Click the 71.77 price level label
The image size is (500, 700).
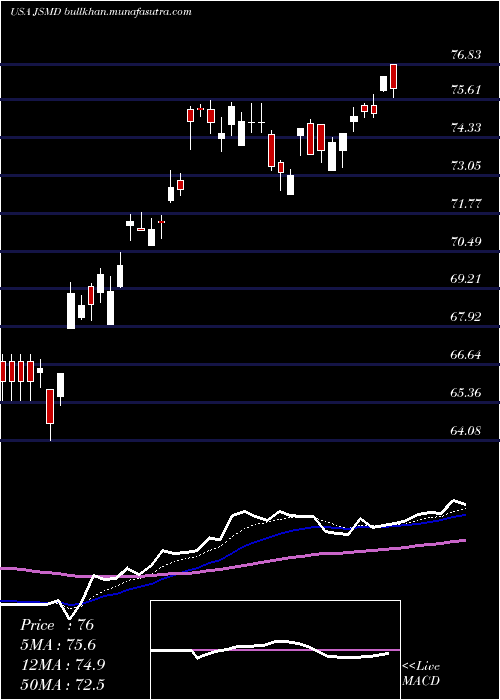pyautogui.click(x=466, y=204)
